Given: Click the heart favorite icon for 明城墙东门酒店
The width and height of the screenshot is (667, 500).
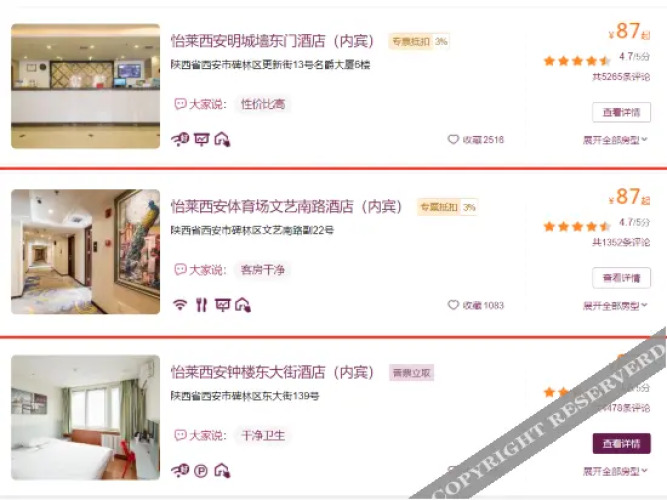Looking at the screenshot, I should 453,140.
